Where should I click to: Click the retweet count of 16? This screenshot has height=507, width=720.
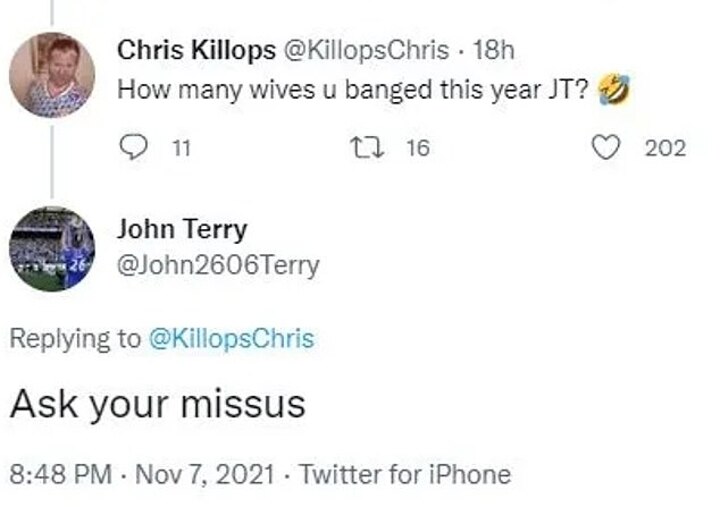pyautogui.click(x=417, y=149)
